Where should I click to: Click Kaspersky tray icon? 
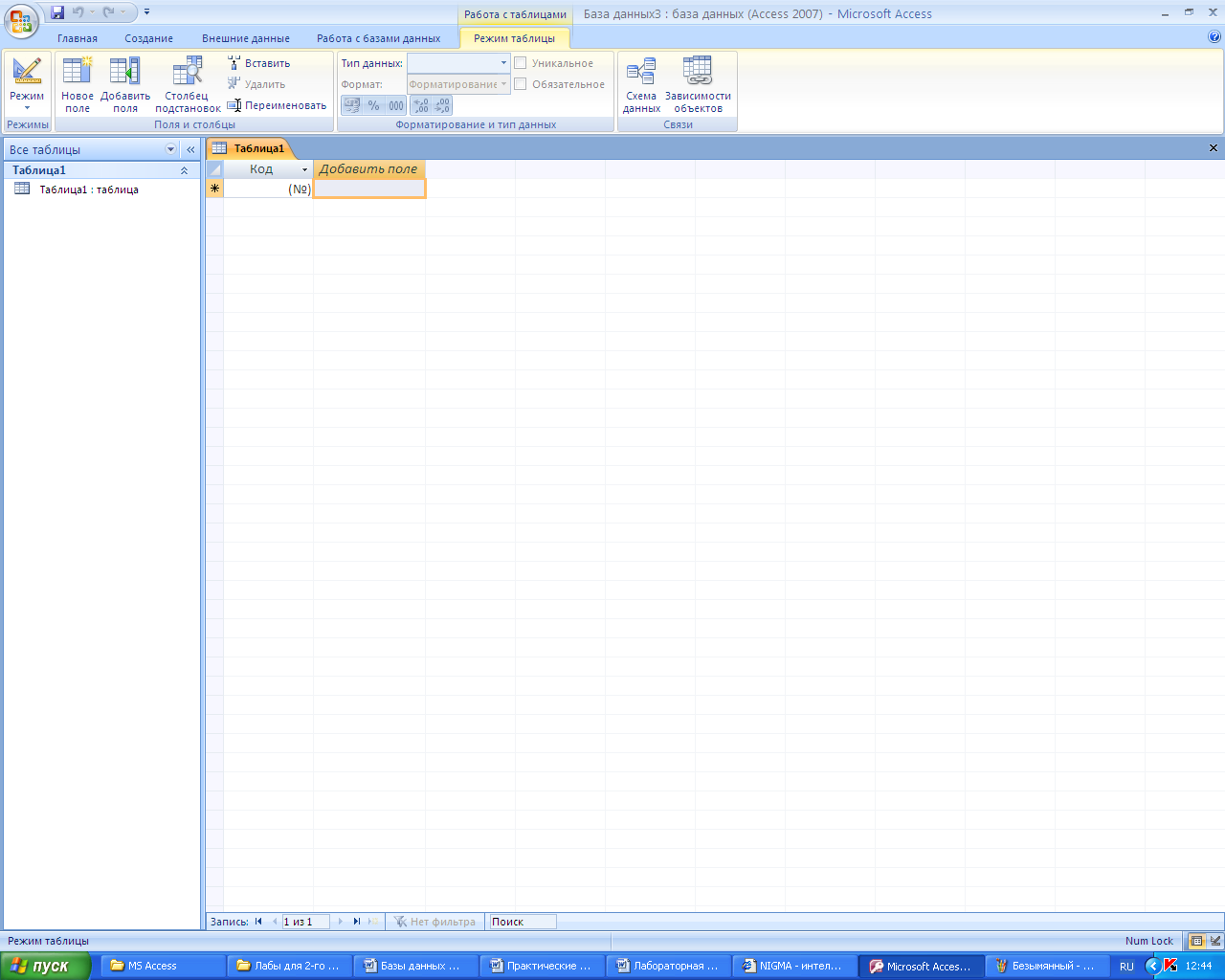point(1170,966)
